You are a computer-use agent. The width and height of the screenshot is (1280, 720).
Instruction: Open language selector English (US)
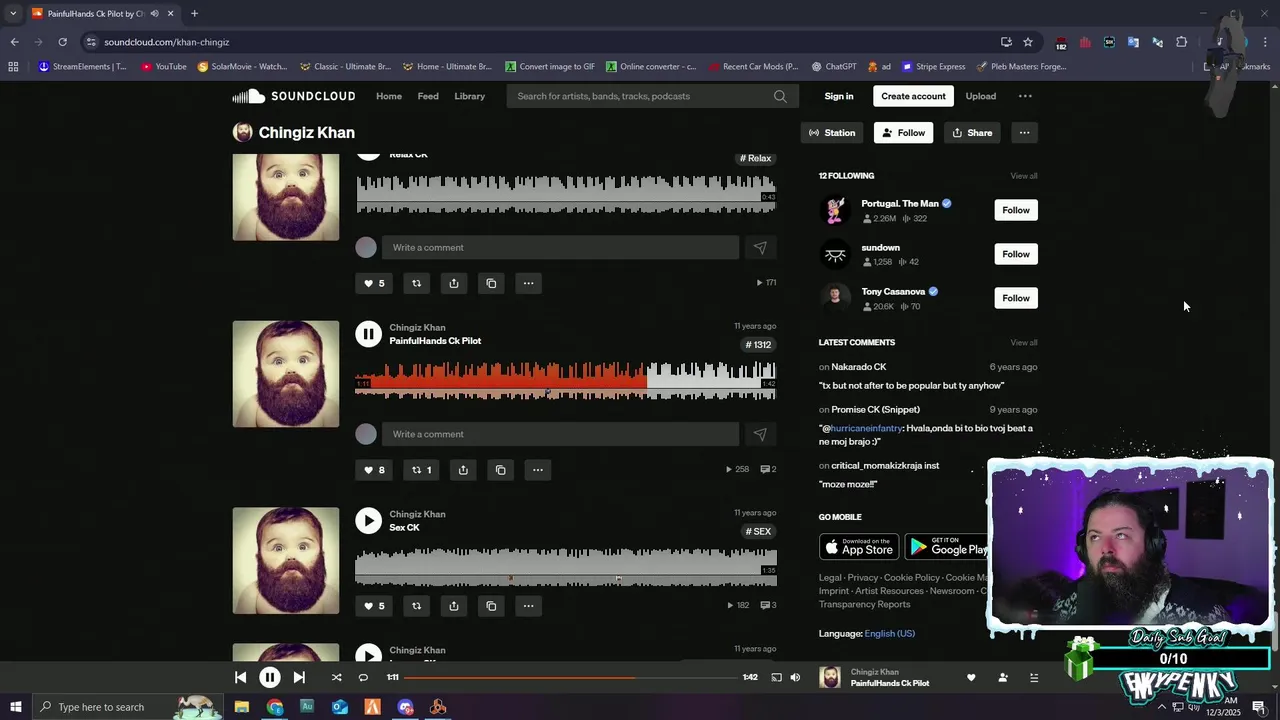(x=889, y=633)
